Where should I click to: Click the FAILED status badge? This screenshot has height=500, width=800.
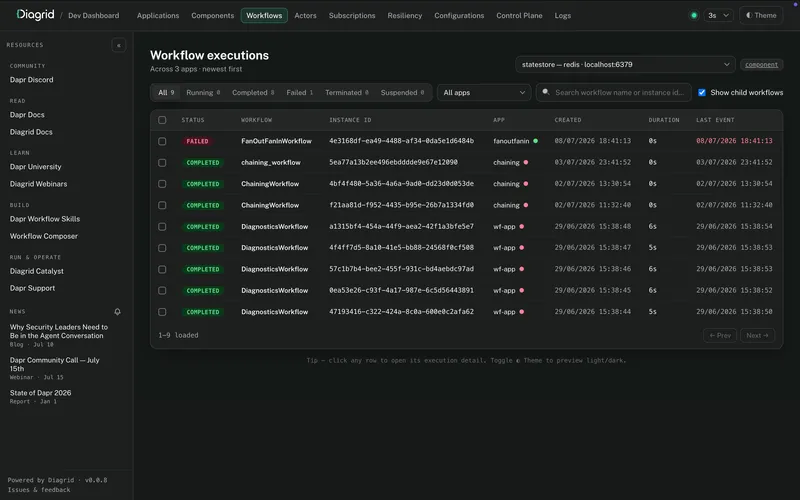(x=197, y=141)
